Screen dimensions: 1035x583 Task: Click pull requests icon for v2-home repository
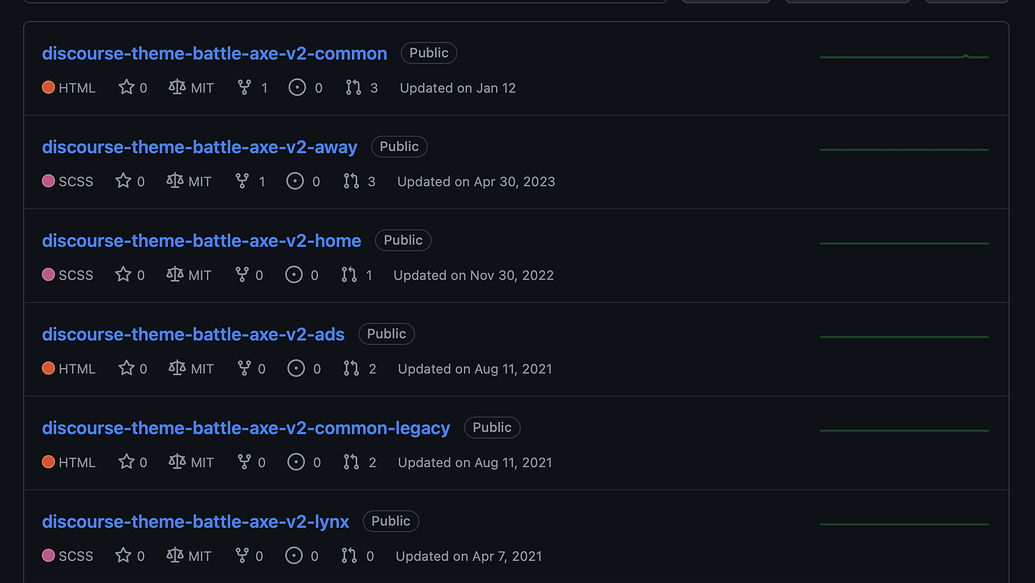coord(349,275)
